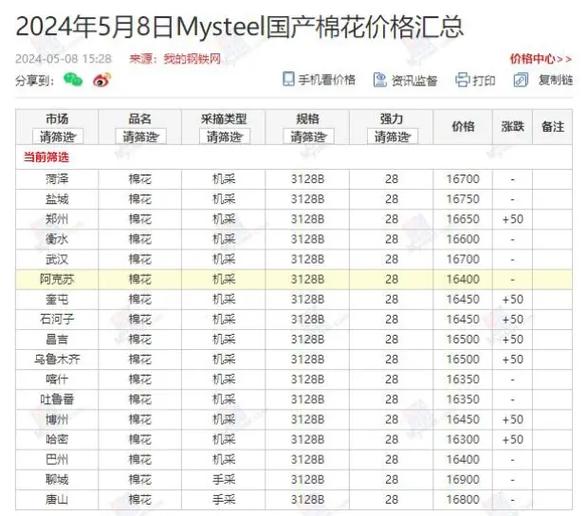Select the 博州 market cell
588x516 pixels.
tap(57, 419)
